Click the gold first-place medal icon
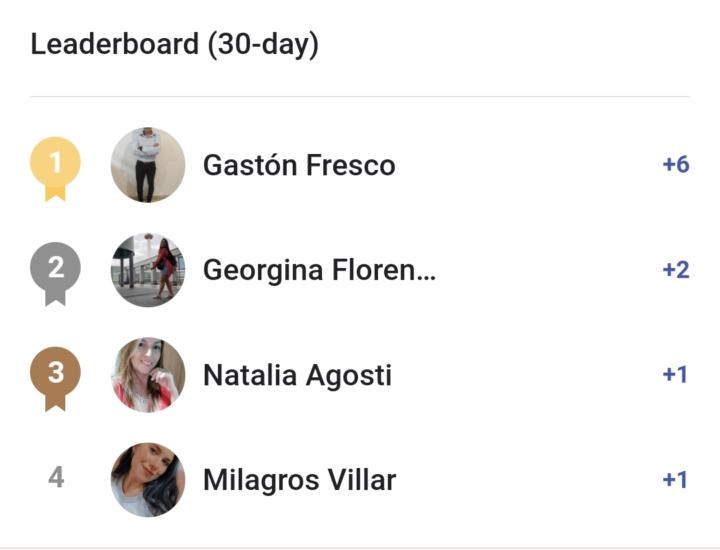 click(x=56, y=166)
